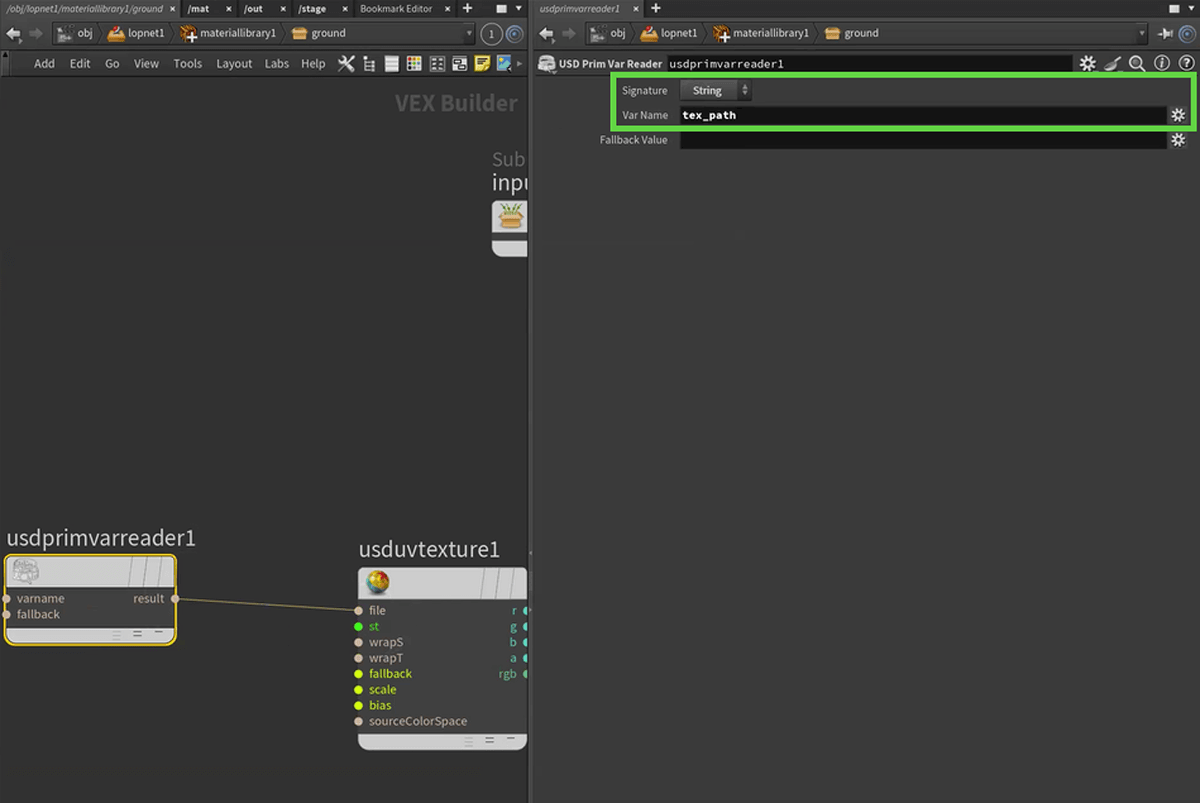Toggle the circled 1 pin in network pane
Image resolution: width=1200 pixels, height=803 pixels.
coord(491,33)
